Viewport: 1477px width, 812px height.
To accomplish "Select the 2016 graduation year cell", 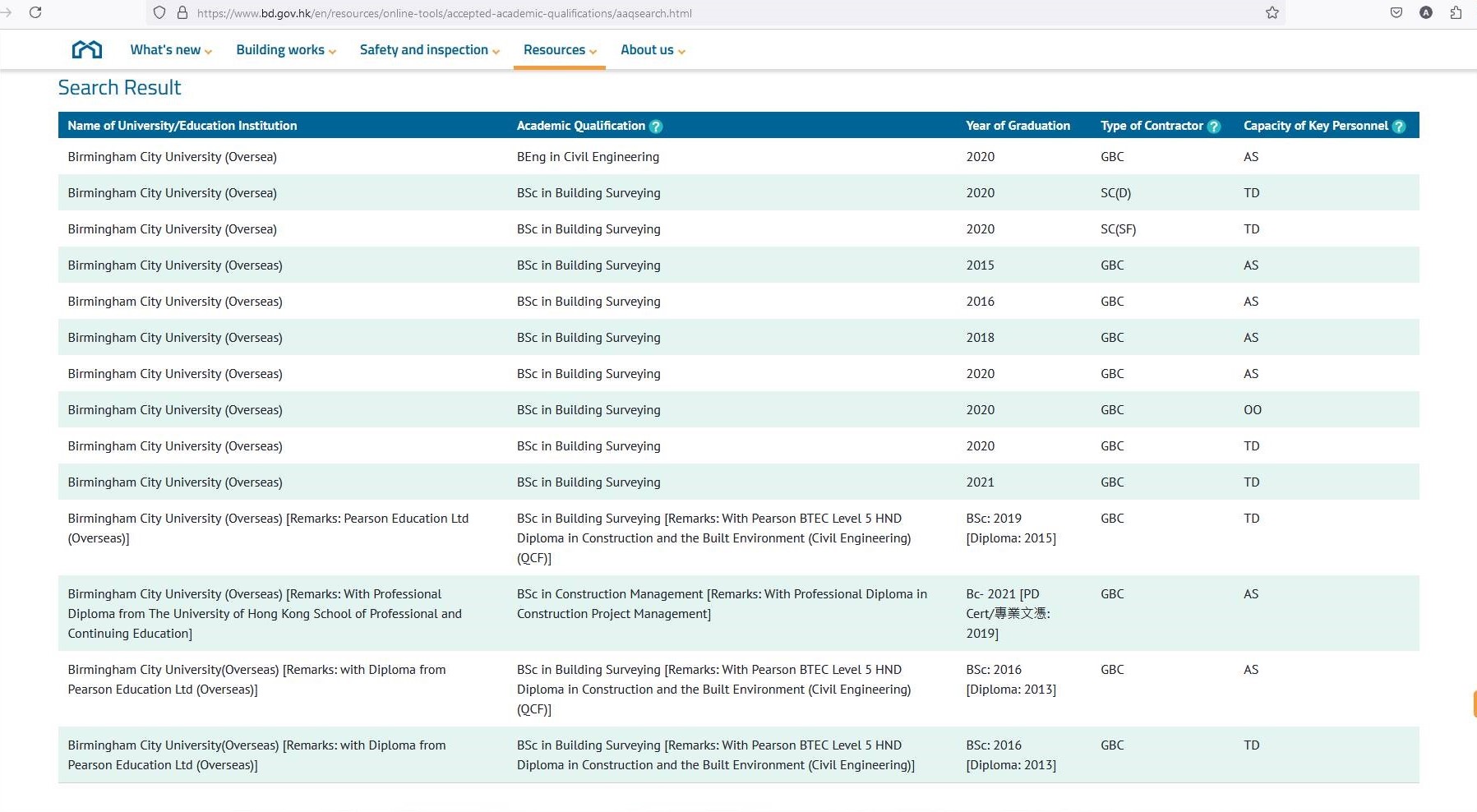I will coord(980,302).
